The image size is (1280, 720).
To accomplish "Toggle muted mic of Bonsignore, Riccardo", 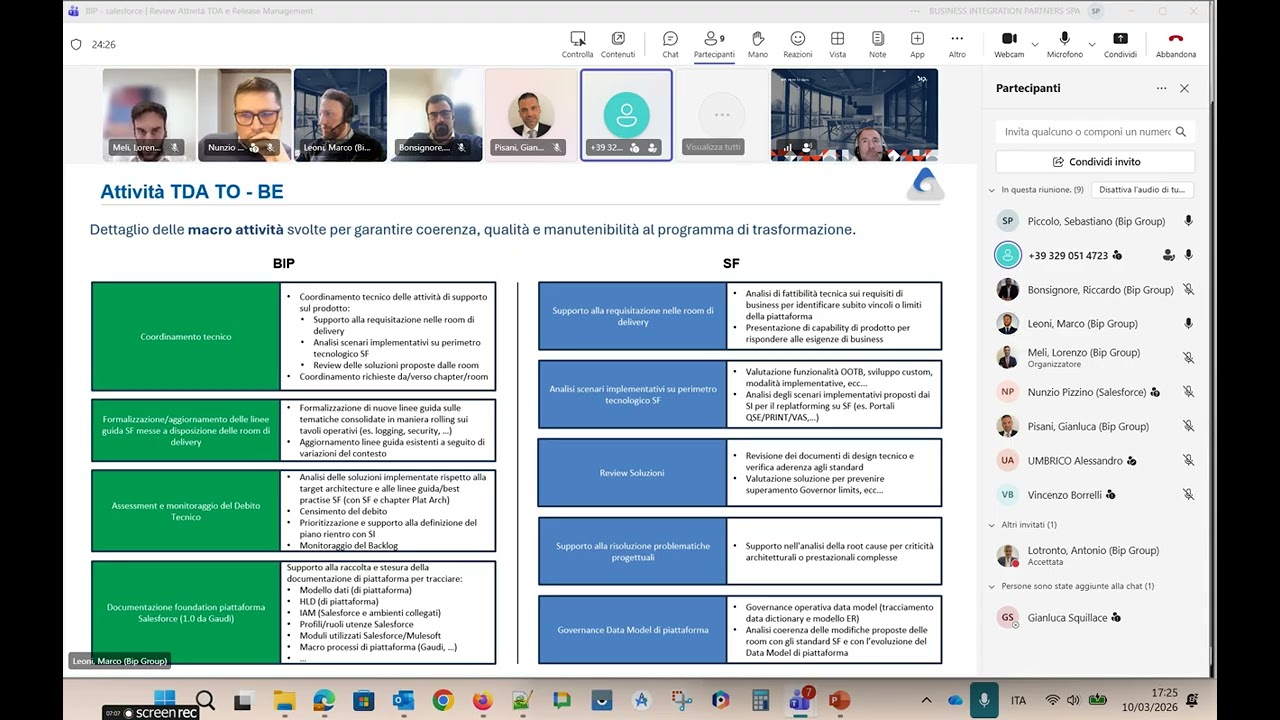I will coord(1188,290).
